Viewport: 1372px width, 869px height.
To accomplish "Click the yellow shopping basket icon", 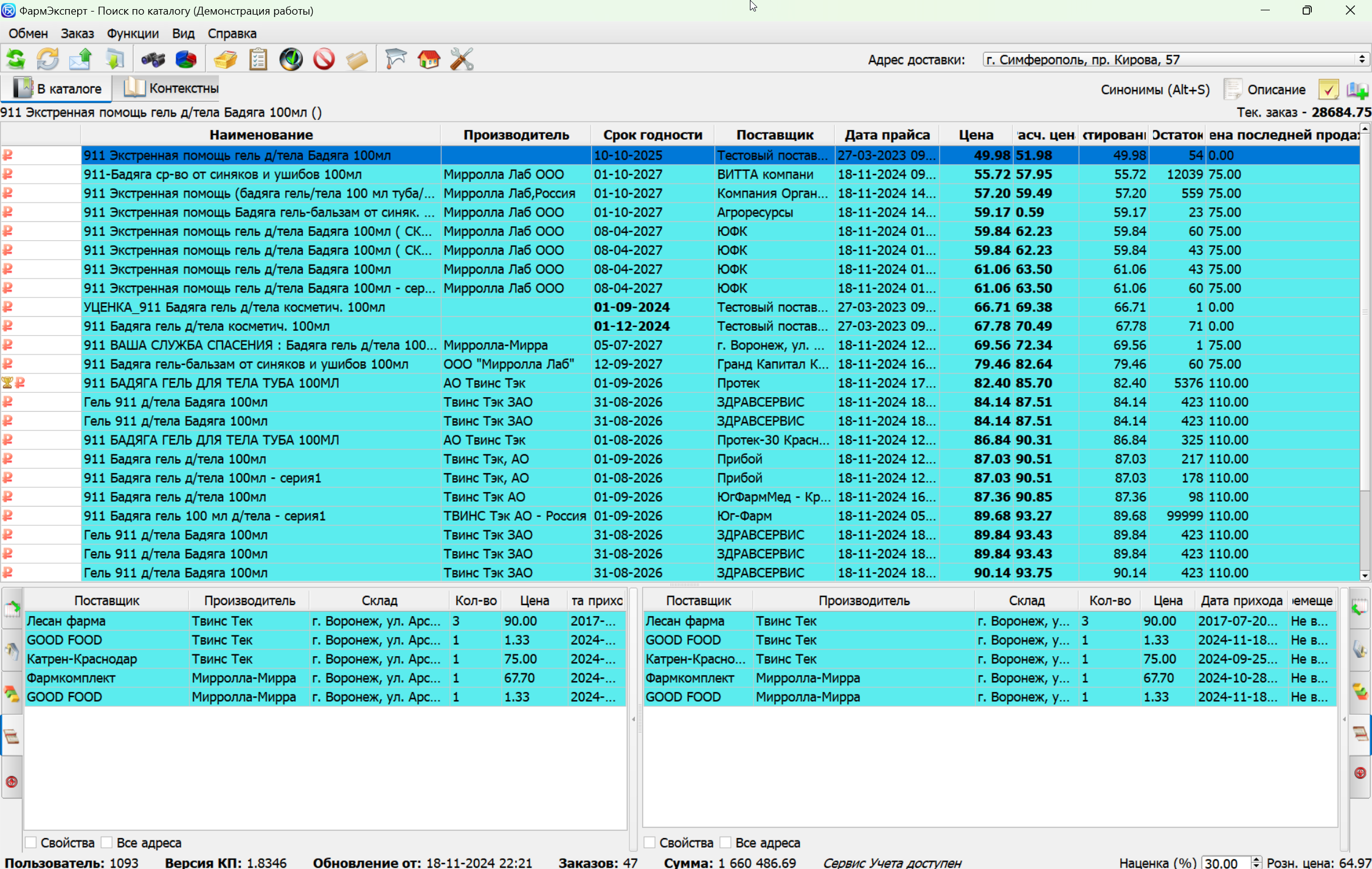I will (225, 60).
